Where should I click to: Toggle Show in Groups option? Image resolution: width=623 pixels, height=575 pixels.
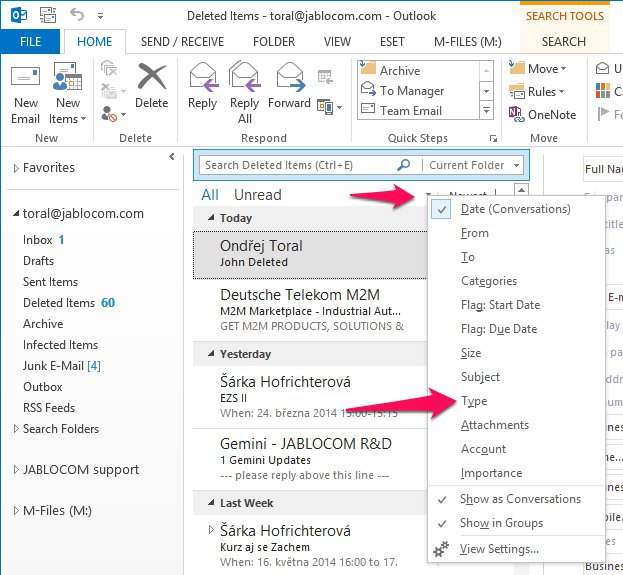pos(516,523)
